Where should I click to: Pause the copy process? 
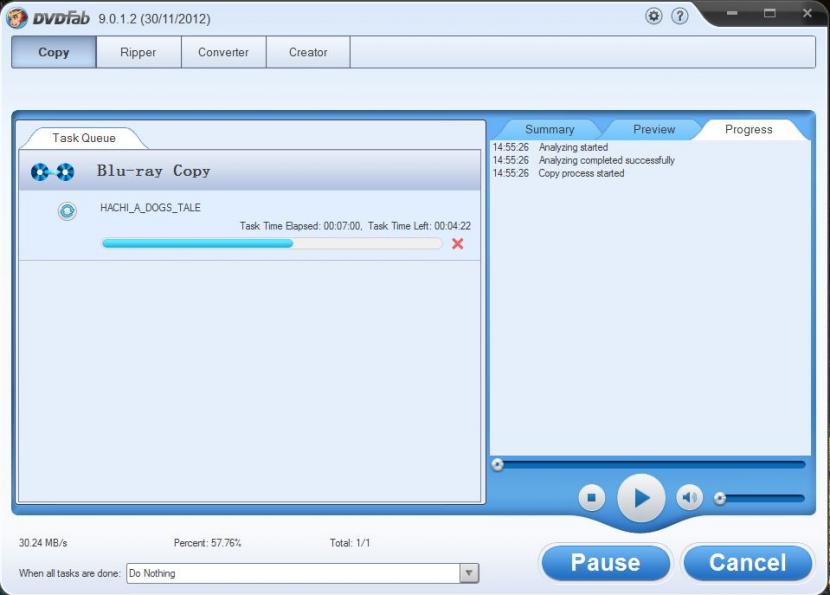(x=606, y=563)
